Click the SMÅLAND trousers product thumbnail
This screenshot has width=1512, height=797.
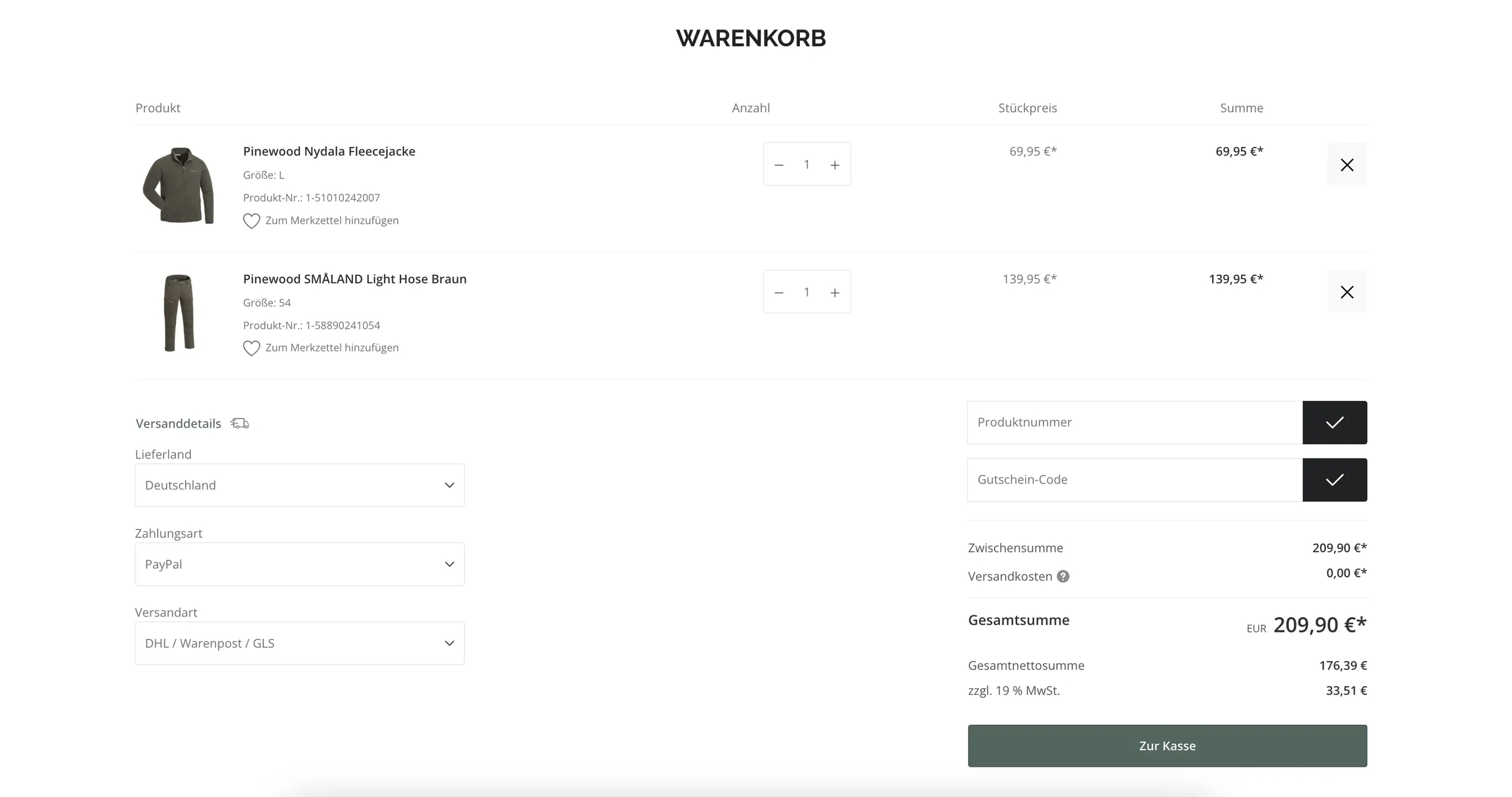point(178,313)
